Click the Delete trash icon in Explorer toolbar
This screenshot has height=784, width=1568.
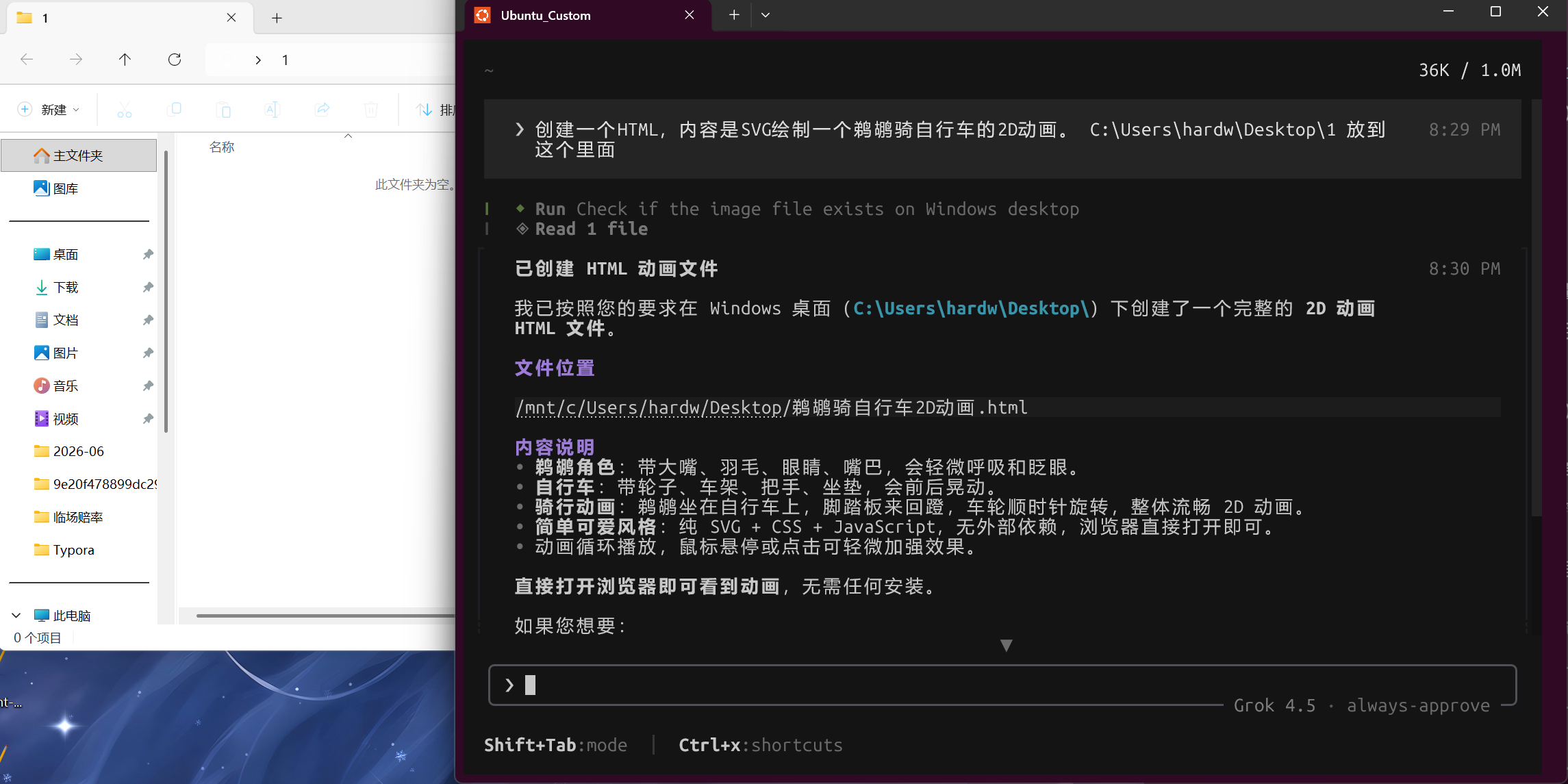371,110
